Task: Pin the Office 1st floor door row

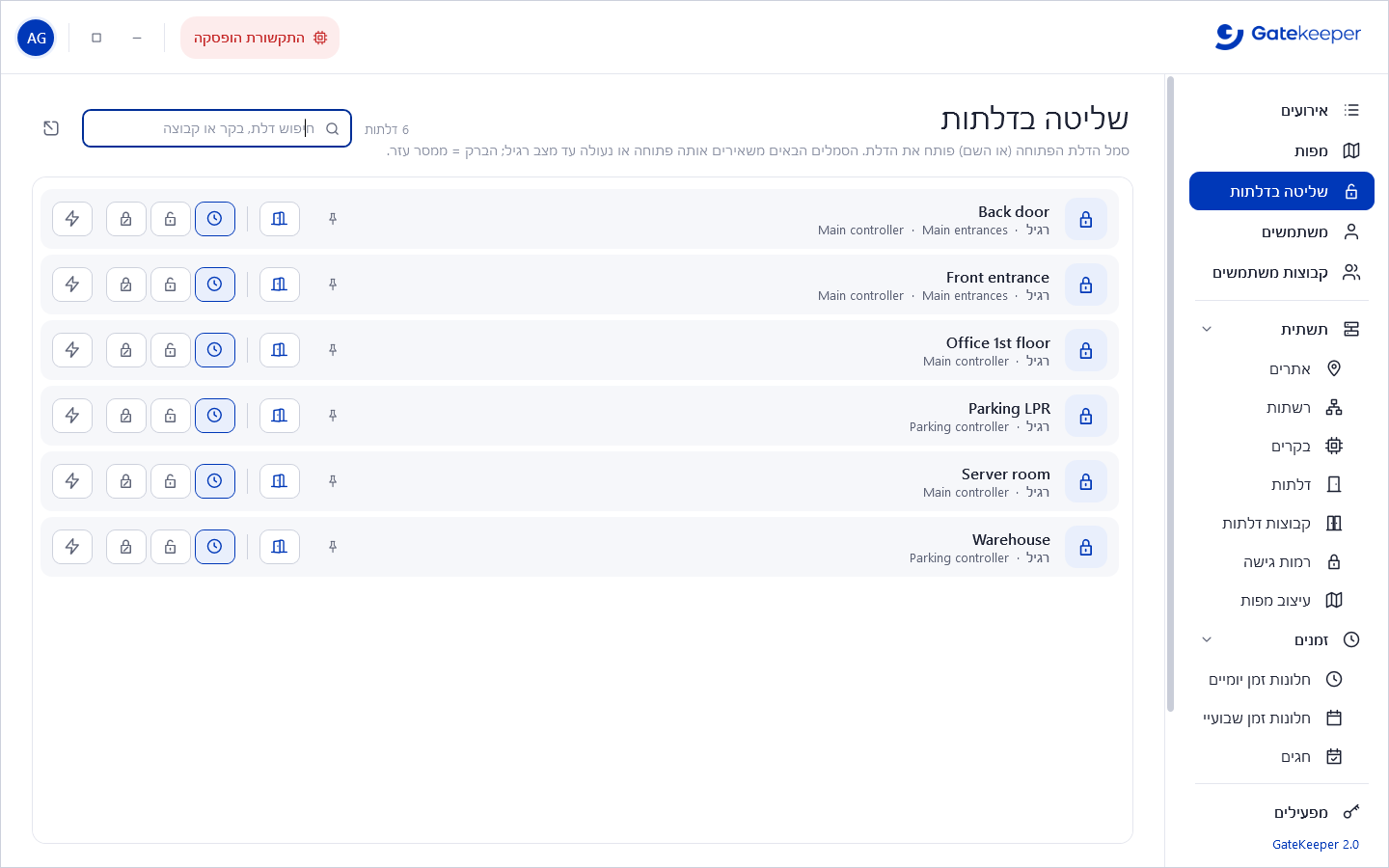Action: point(333,350)
